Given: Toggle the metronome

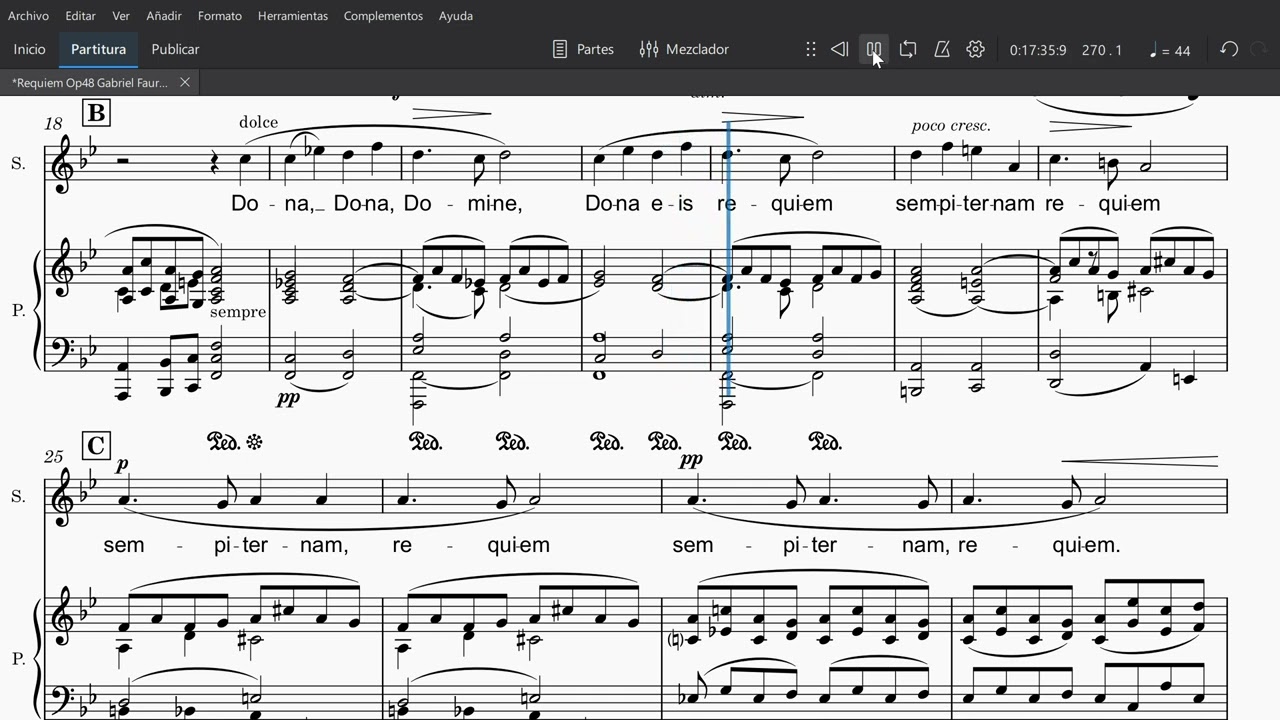Looking at the screenshot, I should click(x=942, y=49).
